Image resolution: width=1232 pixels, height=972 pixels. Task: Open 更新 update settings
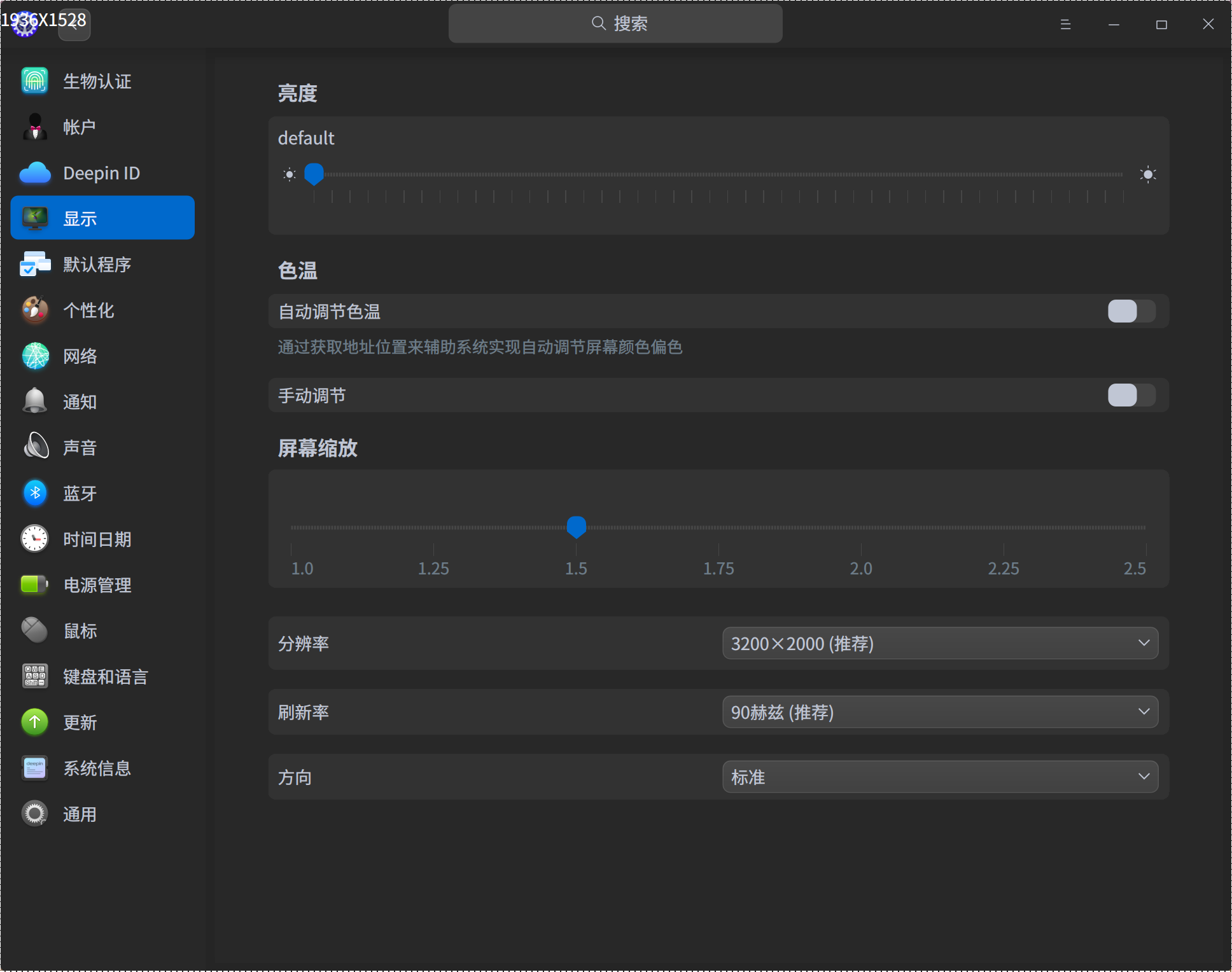click(x=80, y=722)
